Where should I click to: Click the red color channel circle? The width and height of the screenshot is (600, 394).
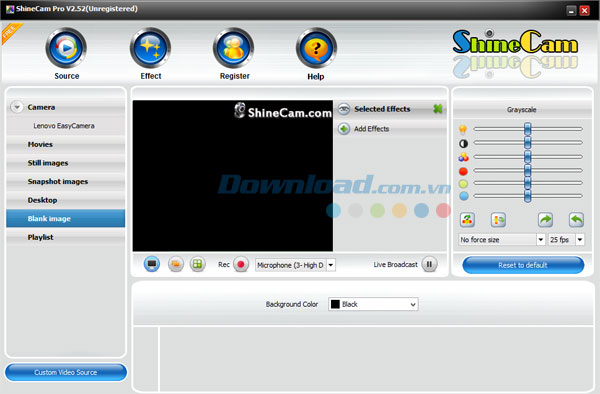463,171
